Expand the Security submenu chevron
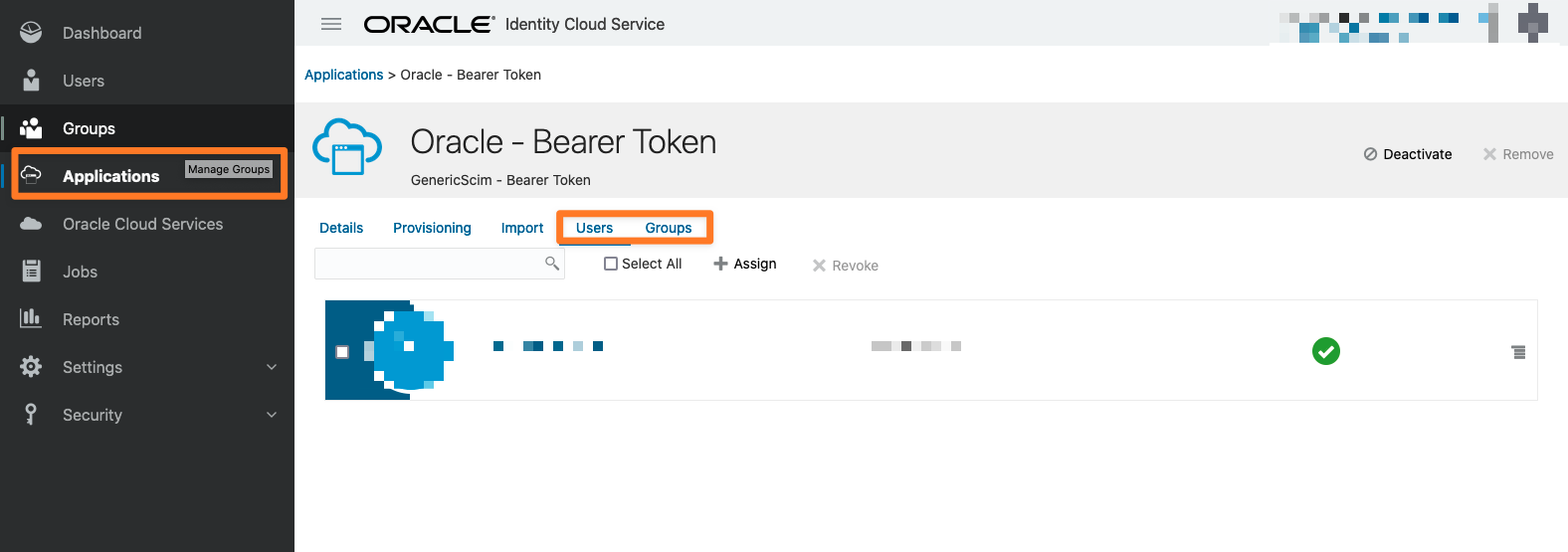Image resolution: width=1568 pixels, height=552 pixels. (x=272, y=415)
